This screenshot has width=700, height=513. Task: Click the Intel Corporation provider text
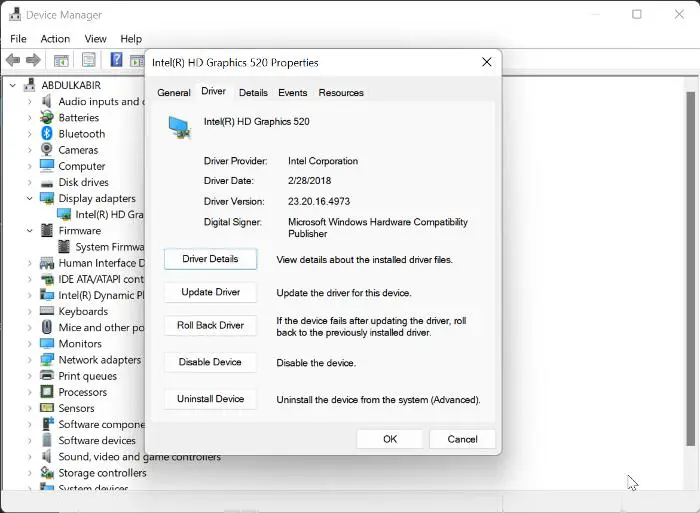[x=323, y=161]
